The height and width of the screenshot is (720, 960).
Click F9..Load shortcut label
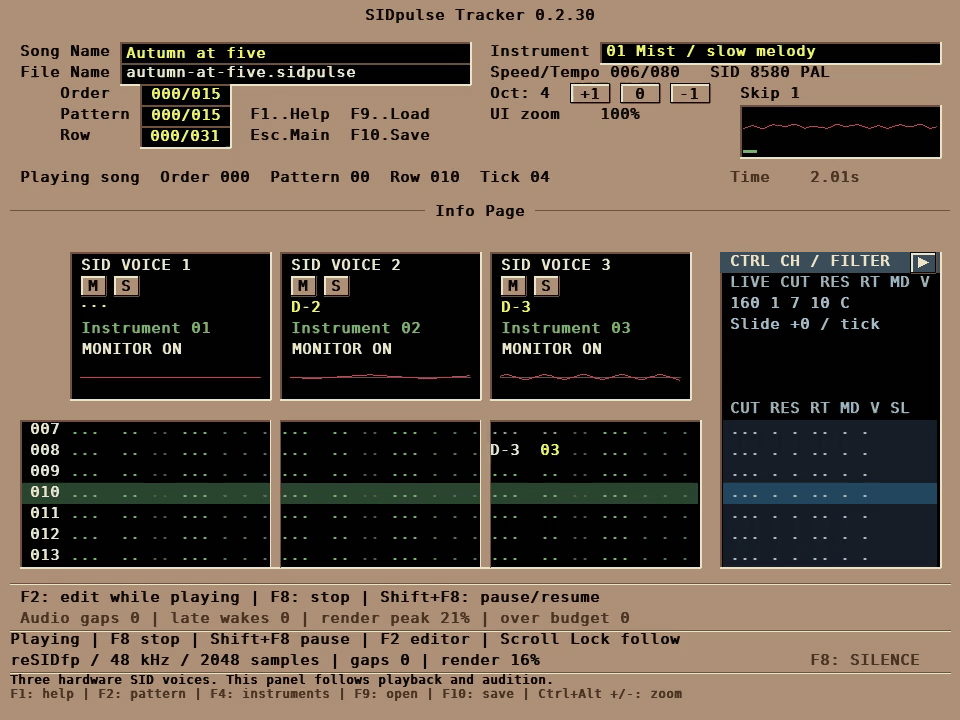[390, 114]
